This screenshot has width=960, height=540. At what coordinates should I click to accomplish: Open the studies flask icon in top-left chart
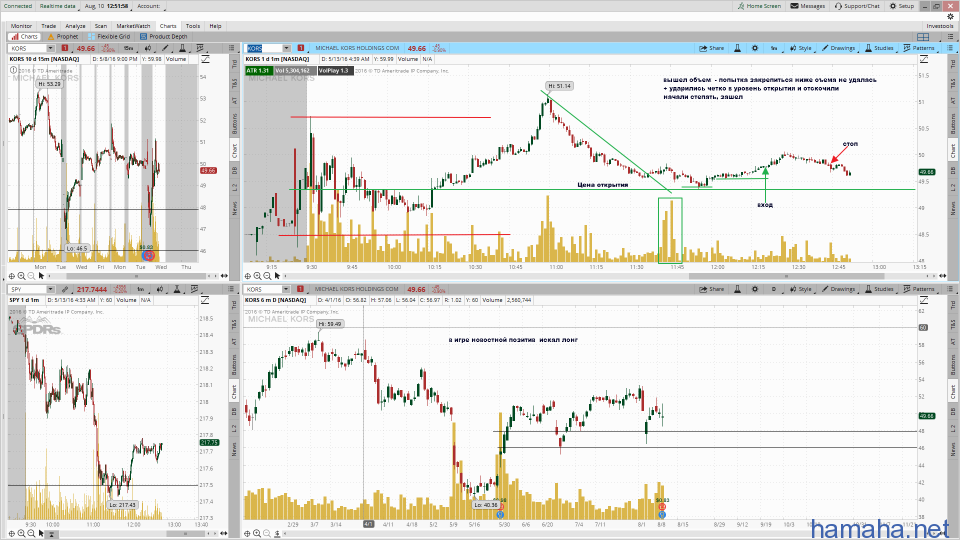click(x=182, y=48)
